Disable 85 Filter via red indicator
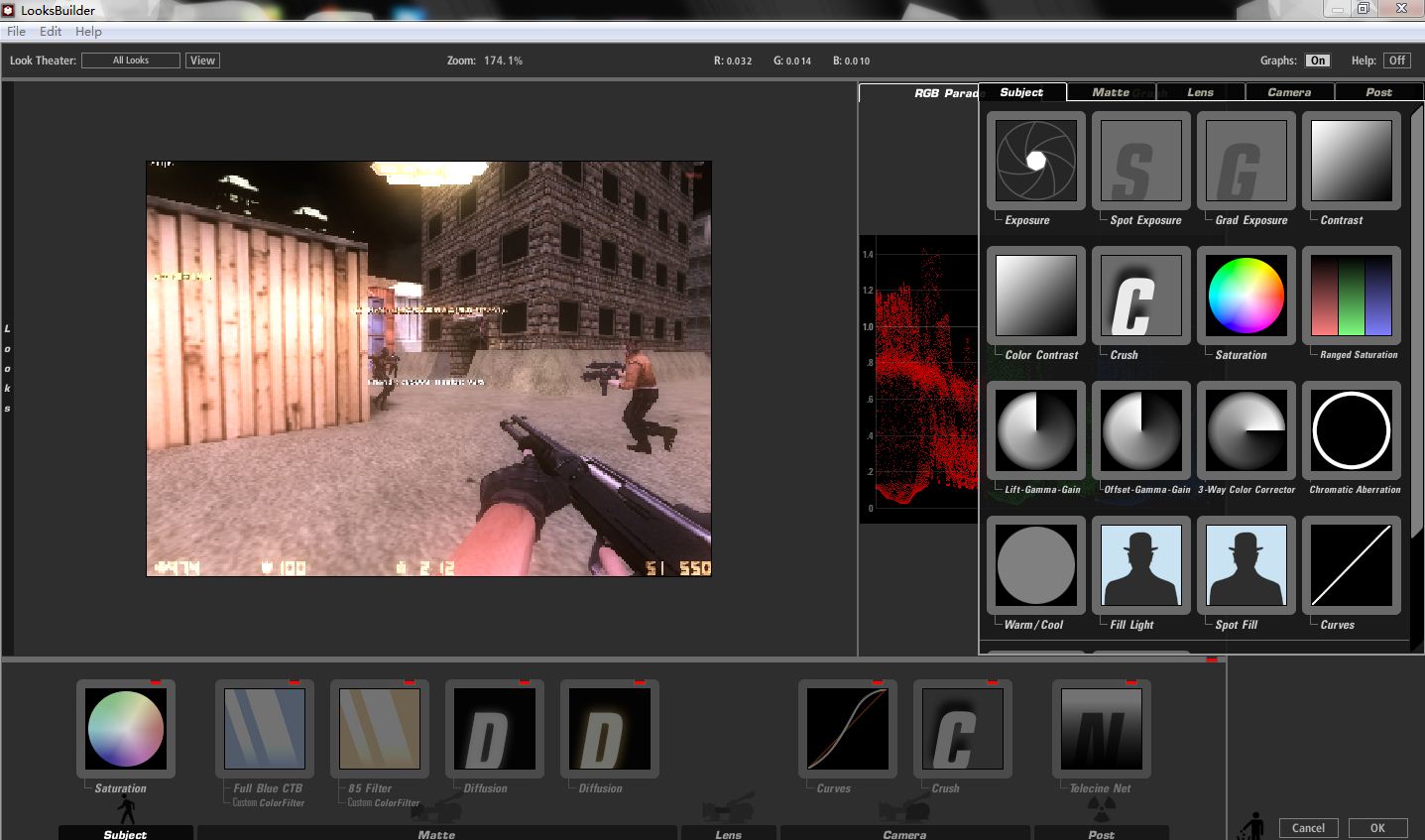 410,682
